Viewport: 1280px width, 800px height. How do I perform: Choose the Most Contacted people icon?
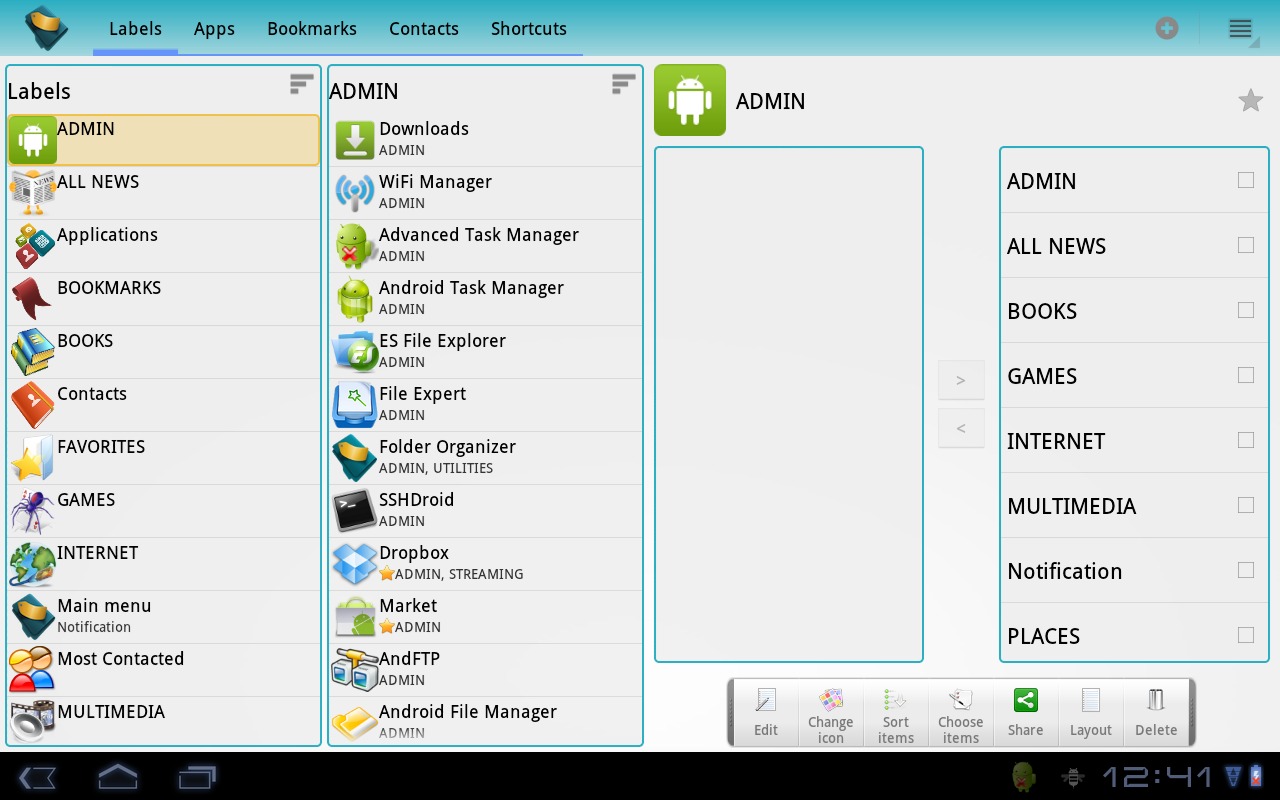pos(32,670)
